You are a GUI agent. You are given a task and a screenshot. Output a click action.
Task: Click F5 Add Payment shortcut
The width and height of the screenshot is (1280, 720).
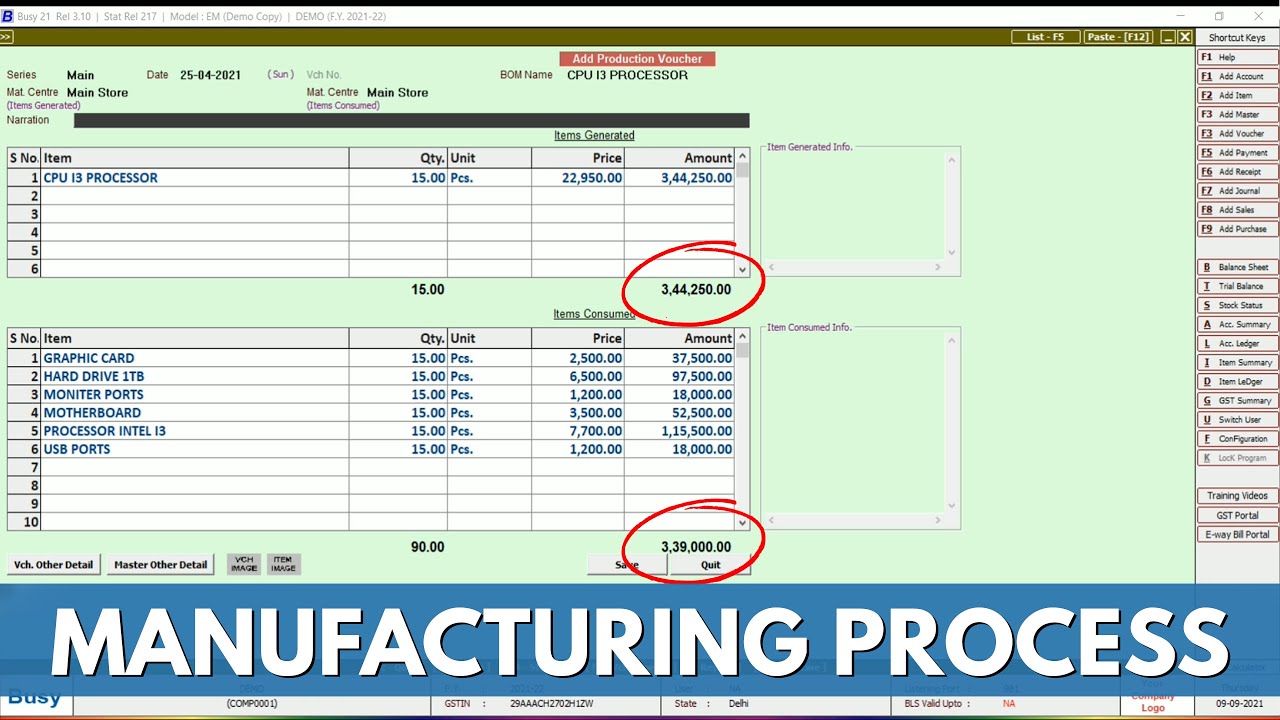pyautogui.click(x=1237, y=153)
